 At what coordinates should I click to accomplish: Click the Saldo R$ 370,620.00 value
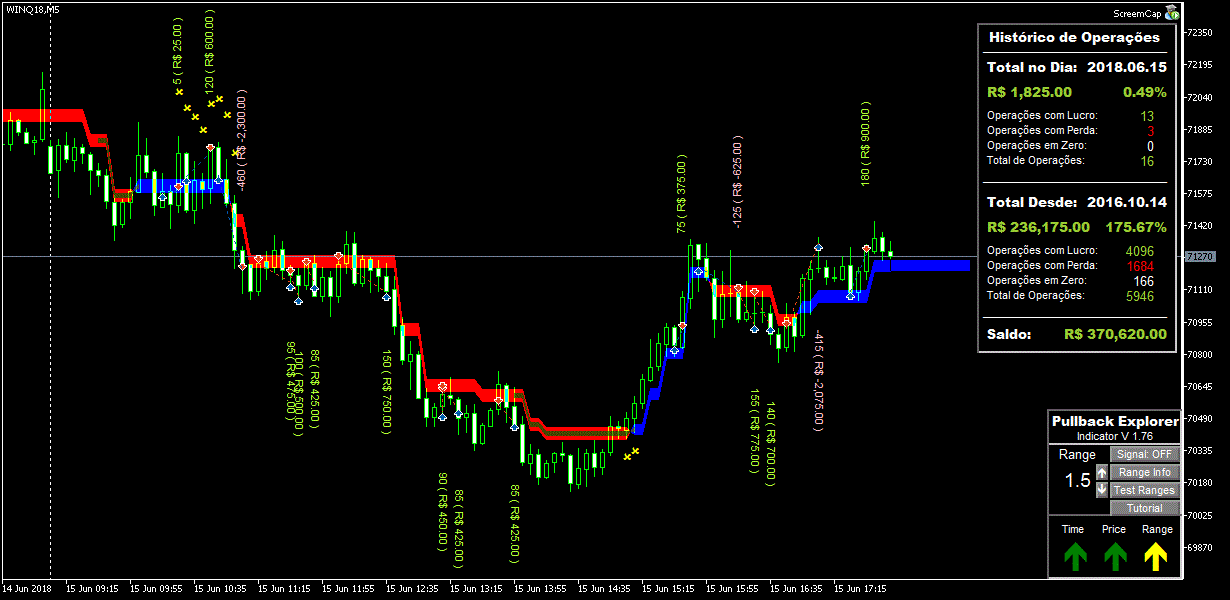[x=1115, y=334]
